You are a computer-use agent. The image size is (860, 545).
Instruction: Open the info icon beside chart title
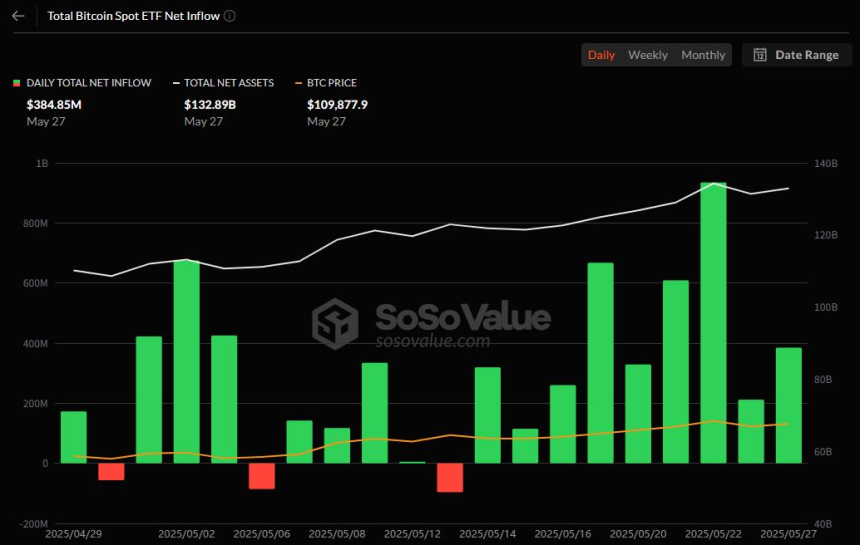pos(230,16)
